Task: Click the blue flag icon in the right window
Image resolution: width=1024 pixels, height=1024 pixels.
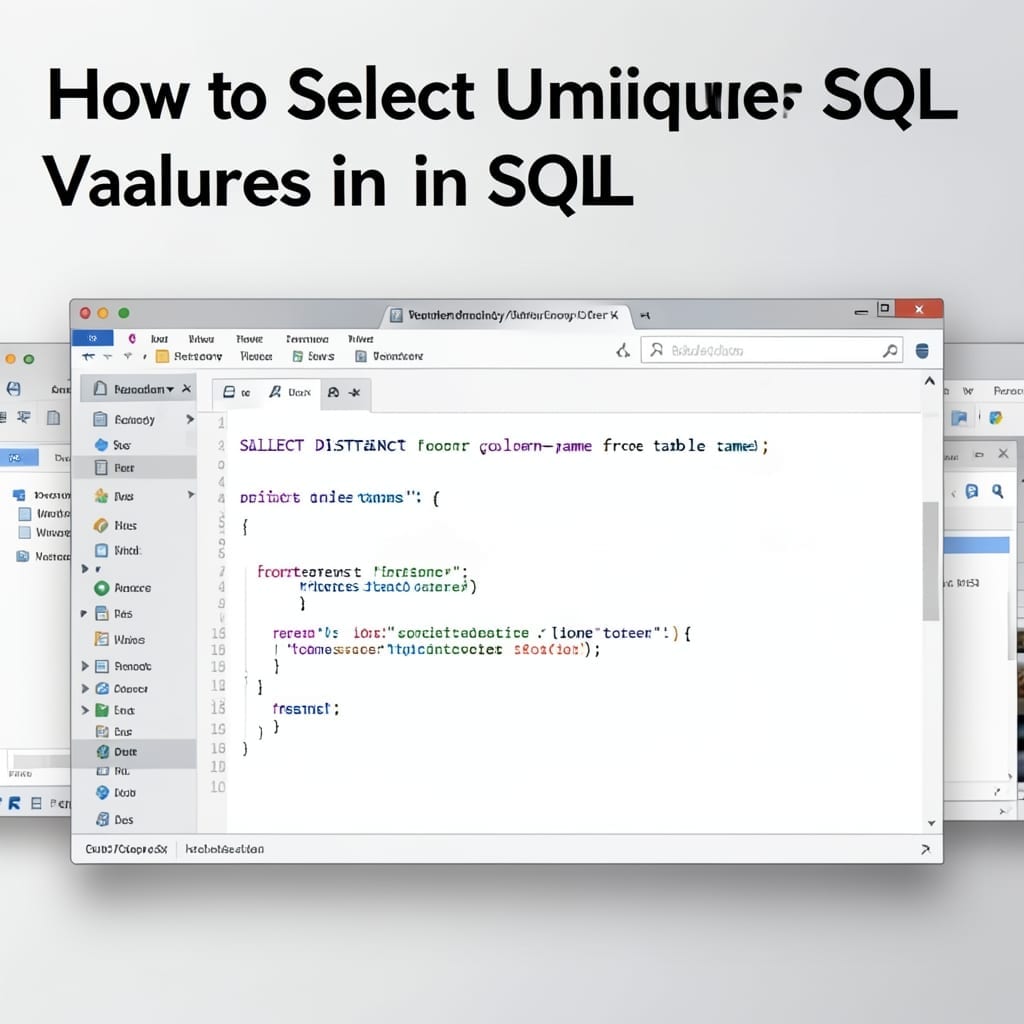Action: click(x=959, y=418)
